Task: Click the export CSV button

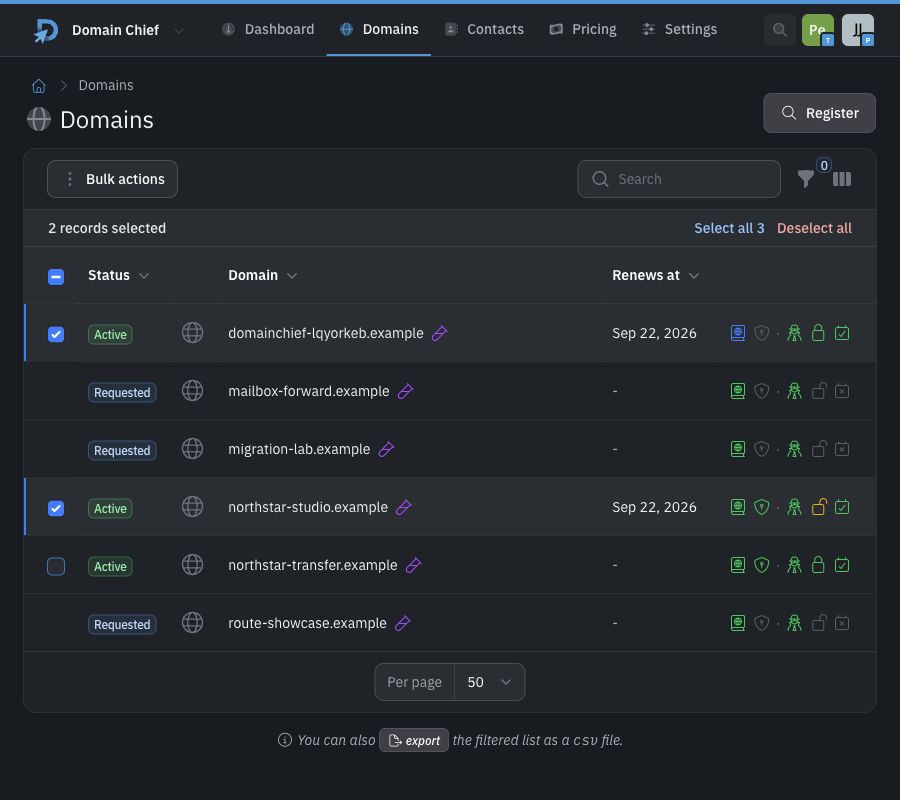Action: coord(414,740)
